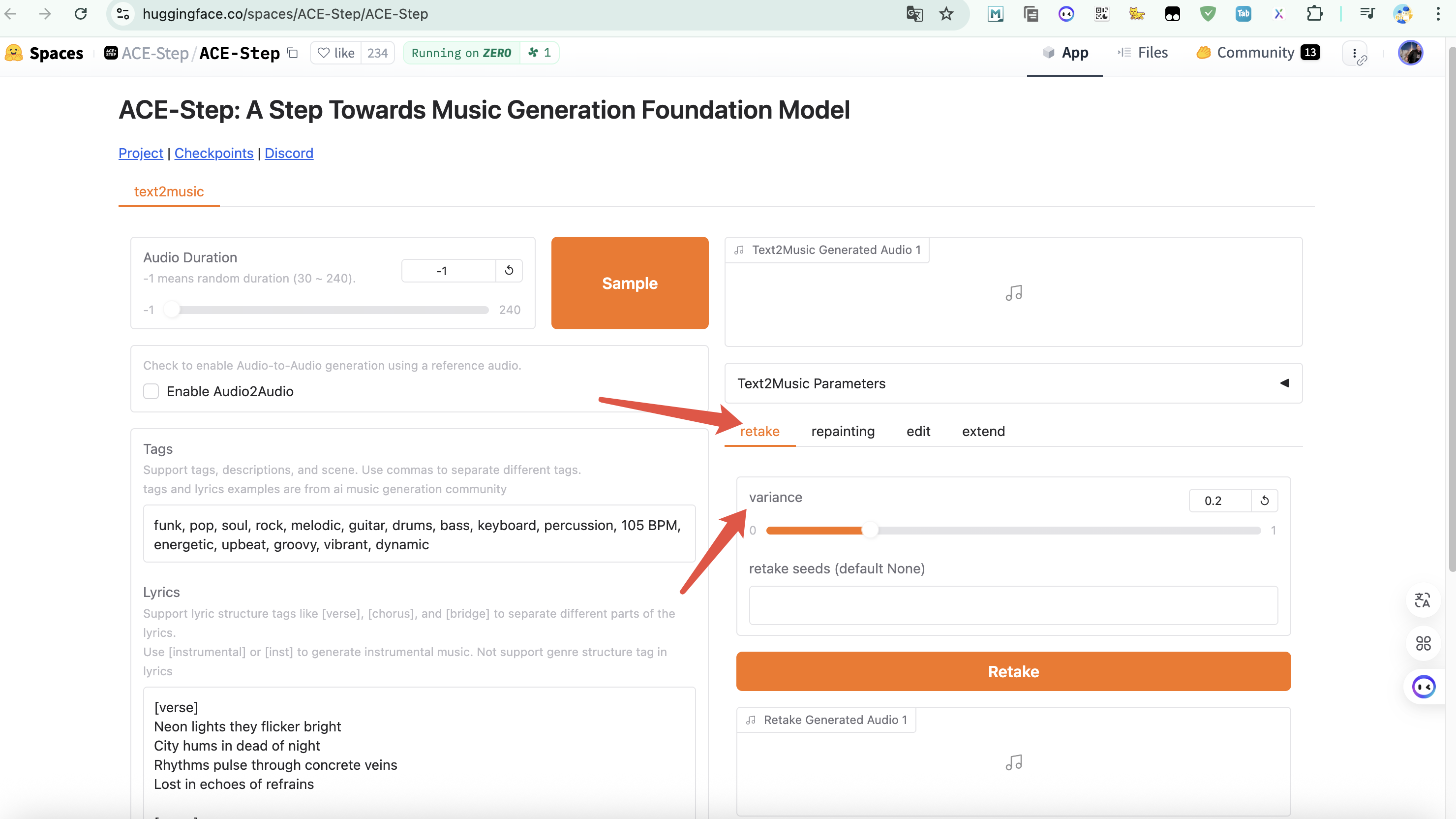Screen dimensions: 1456x819
Task: Reload the page using the browser refresh icon
Action: (81, 14)
